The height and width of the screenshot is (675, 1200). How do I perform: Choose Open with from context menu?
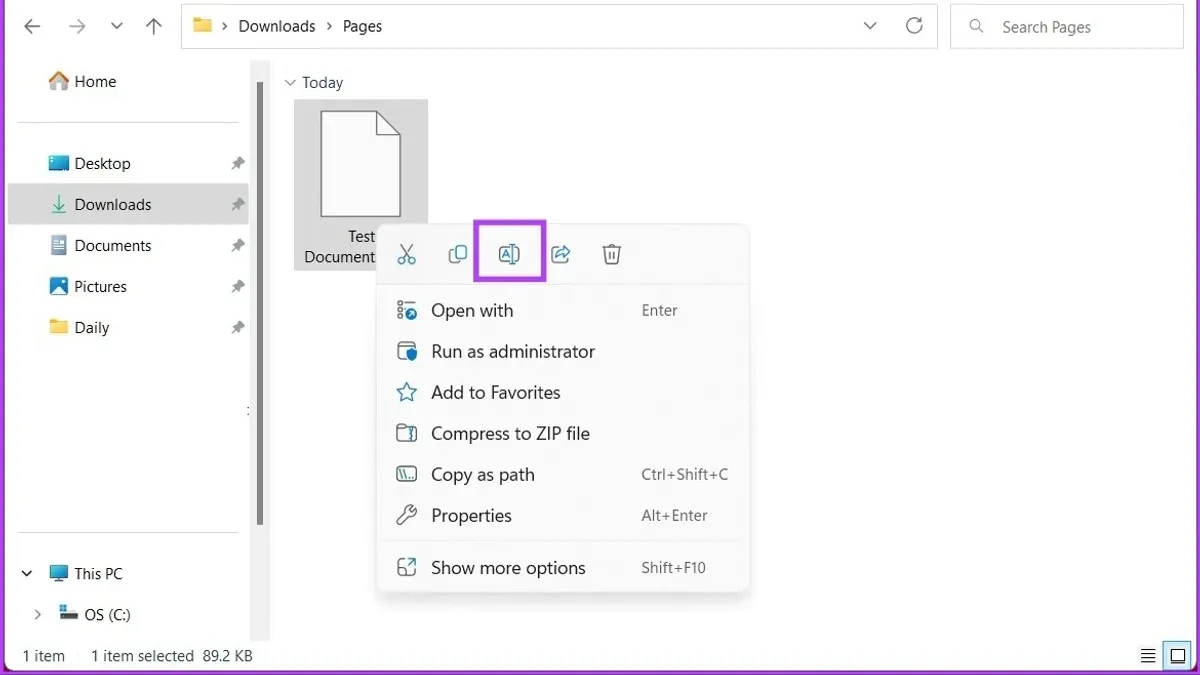click(562, 311)
